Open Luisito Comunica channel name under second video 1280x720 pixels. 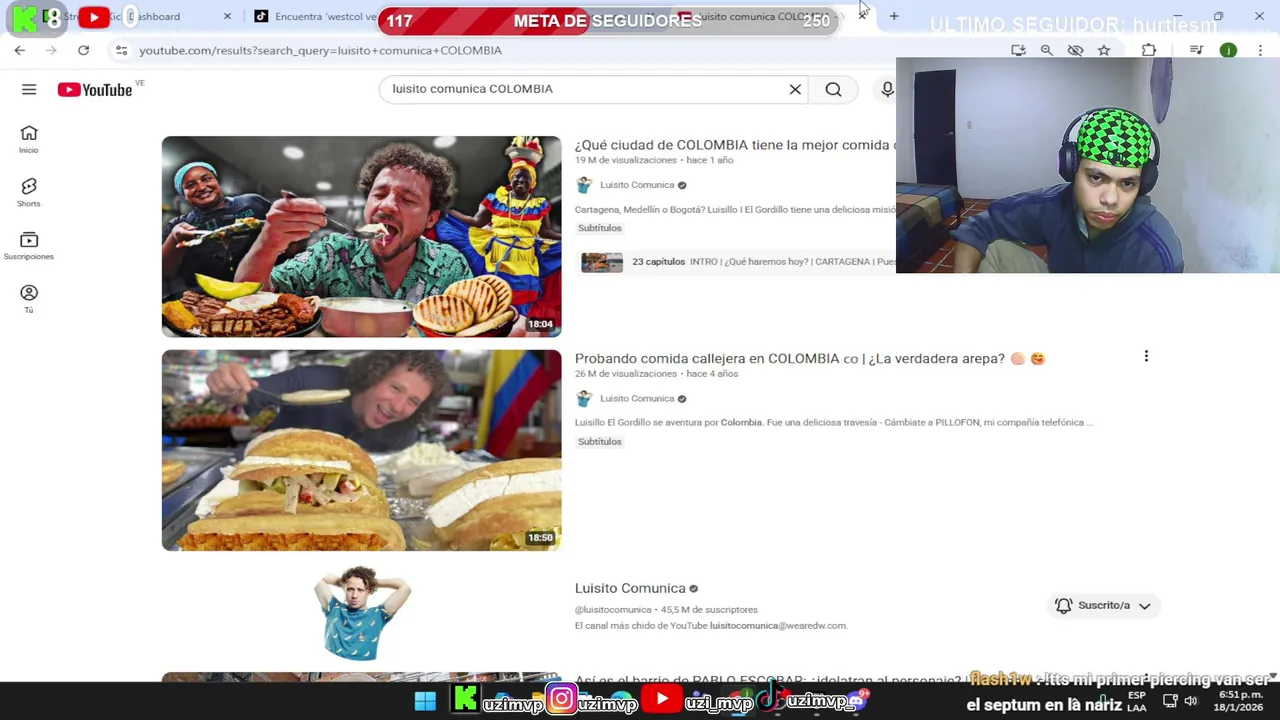click(x=637, y=399)
